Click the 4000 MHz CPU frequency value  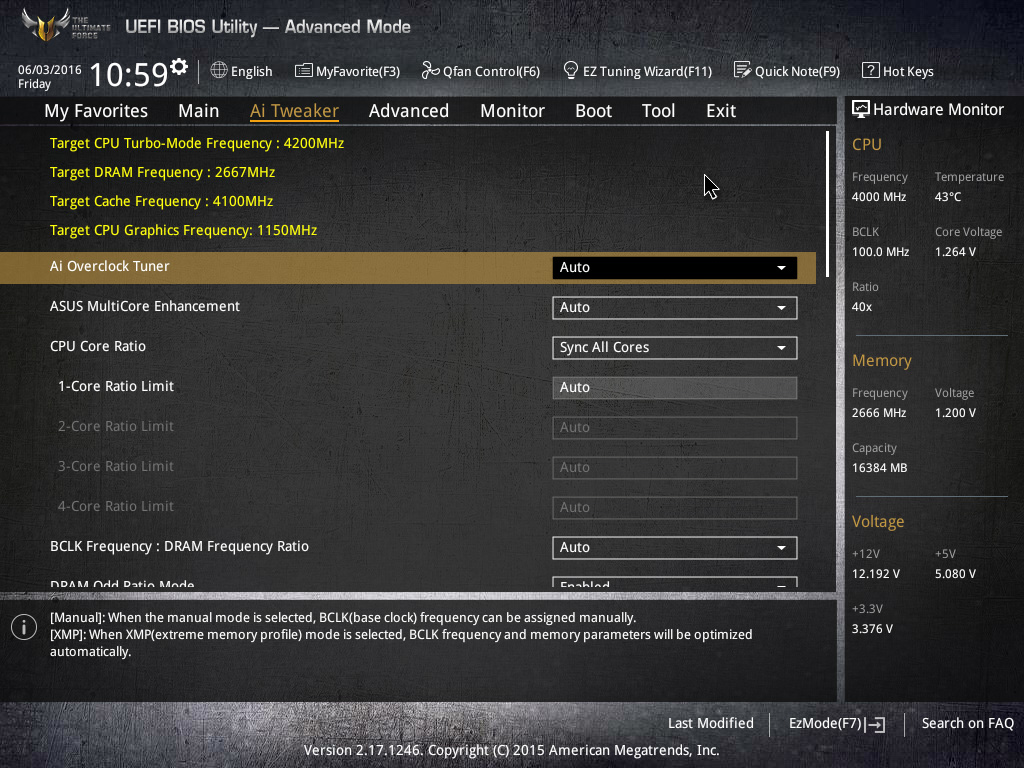tap(879, 197)
